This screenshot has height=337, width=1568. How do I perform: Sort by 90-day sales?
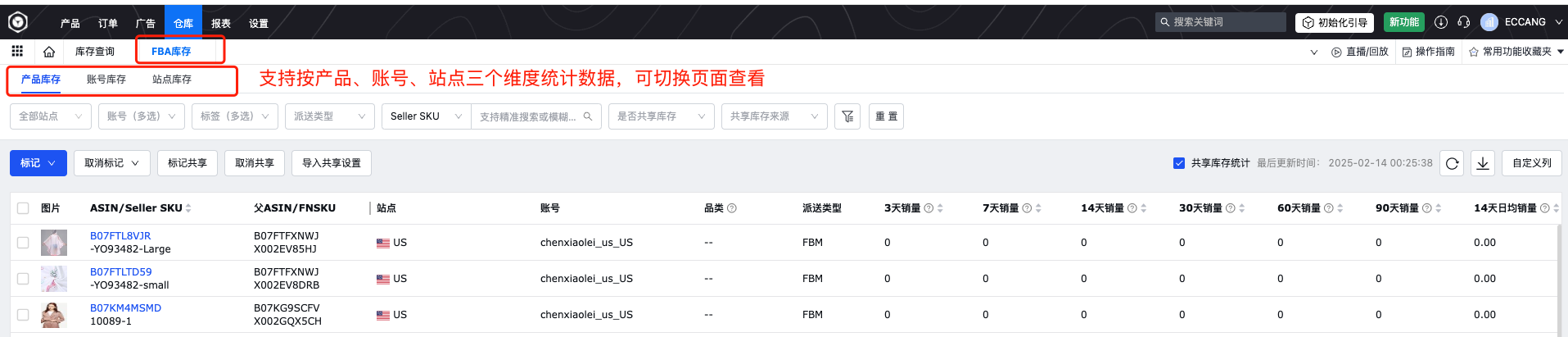1438,208
